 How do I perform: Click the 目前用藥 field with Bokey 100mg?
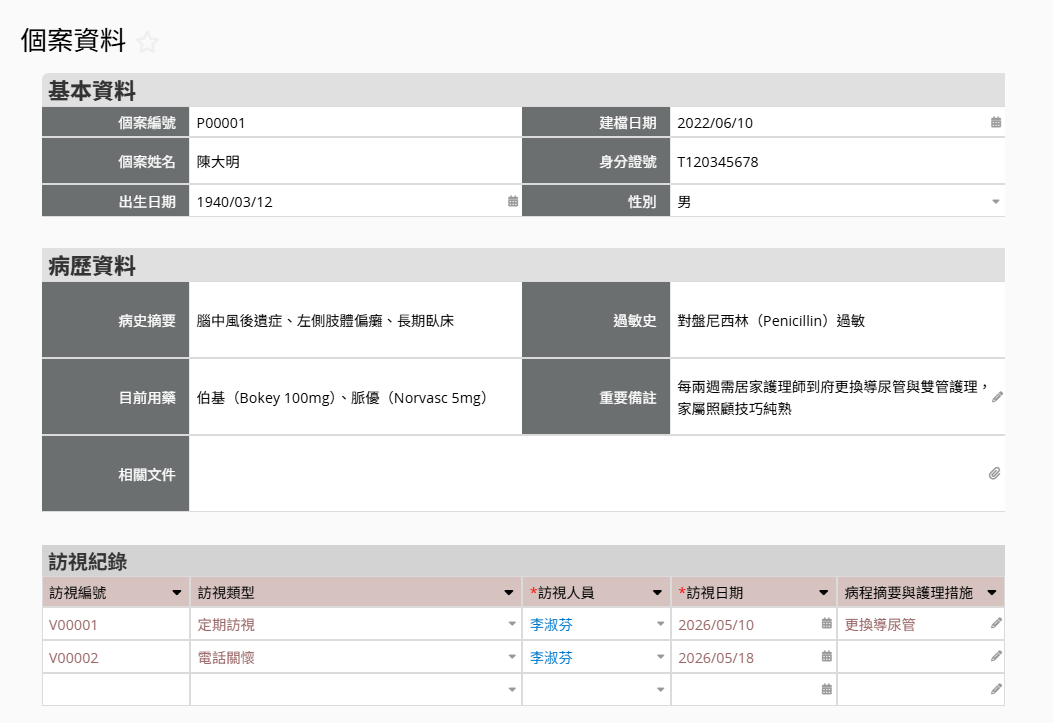(x=355, y=397)
